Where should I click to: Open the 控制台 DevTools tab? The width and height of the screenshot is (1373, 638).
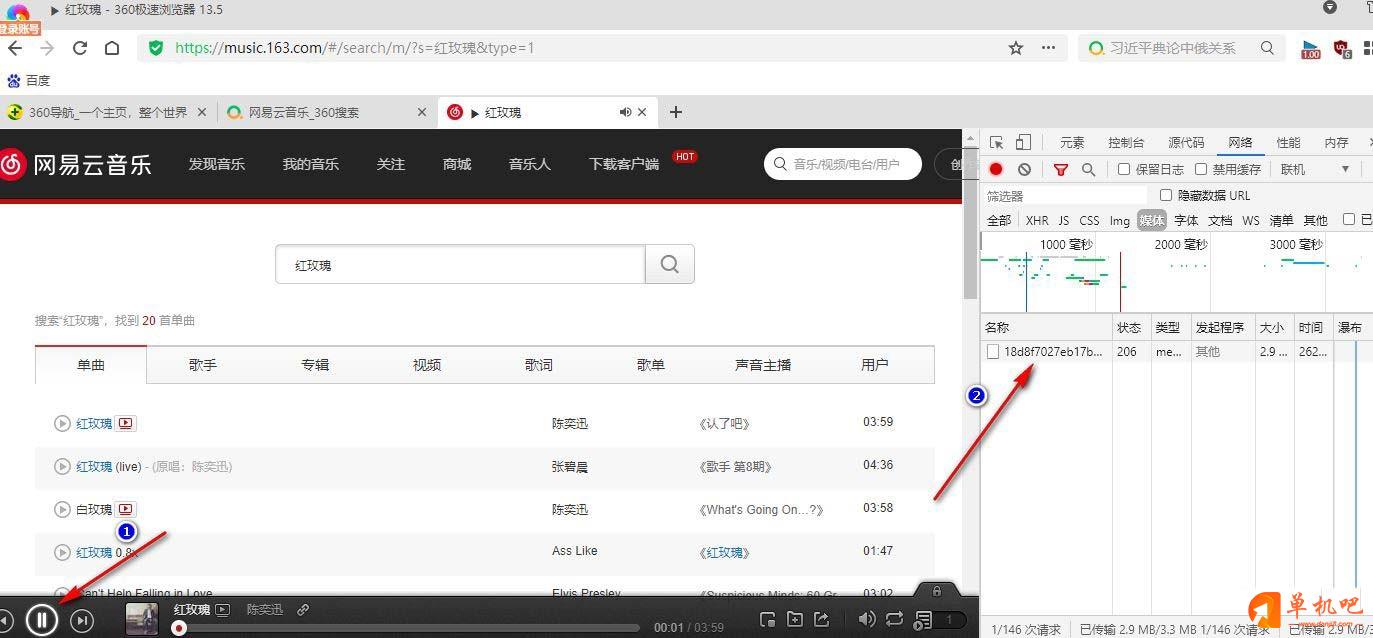coord(1126,143)
